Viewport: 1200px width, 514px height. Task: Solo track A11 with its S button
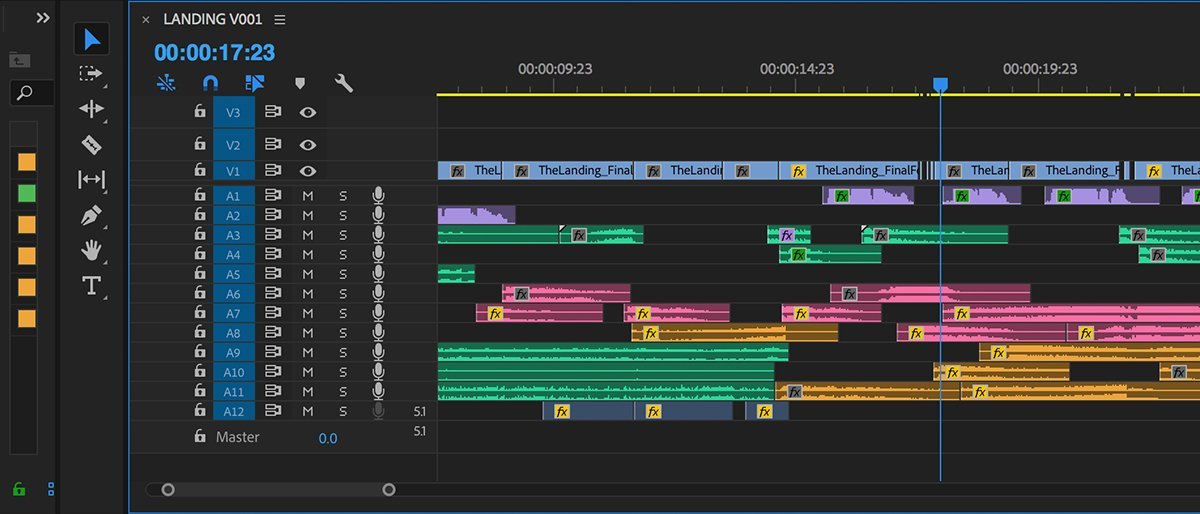tap(343, 392)
